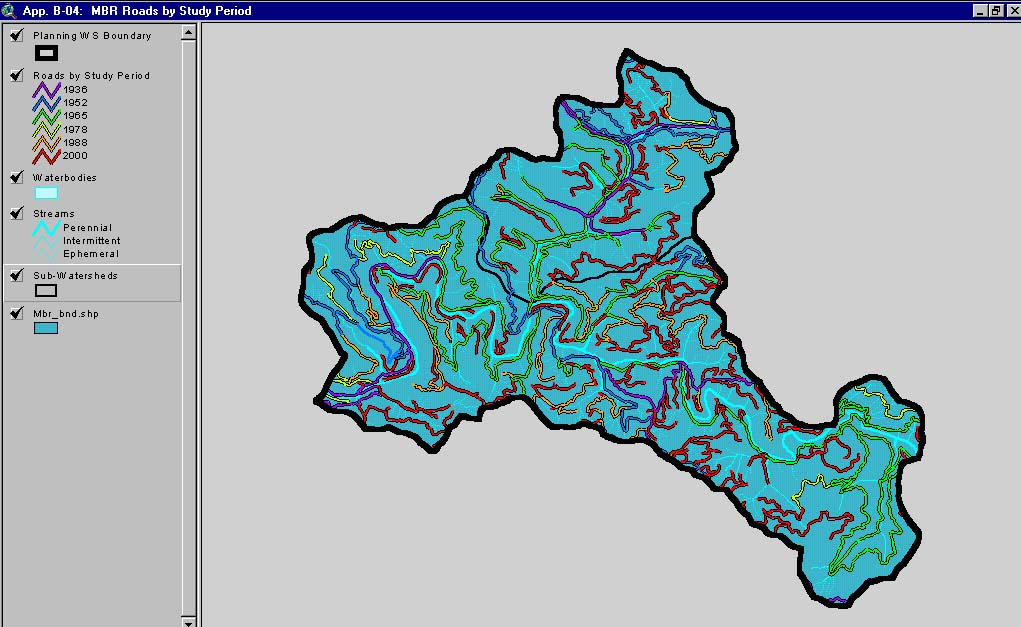Click the Intermittent legend label
The height and width of the screenshot is (627, 1021).
coord(91,241)
